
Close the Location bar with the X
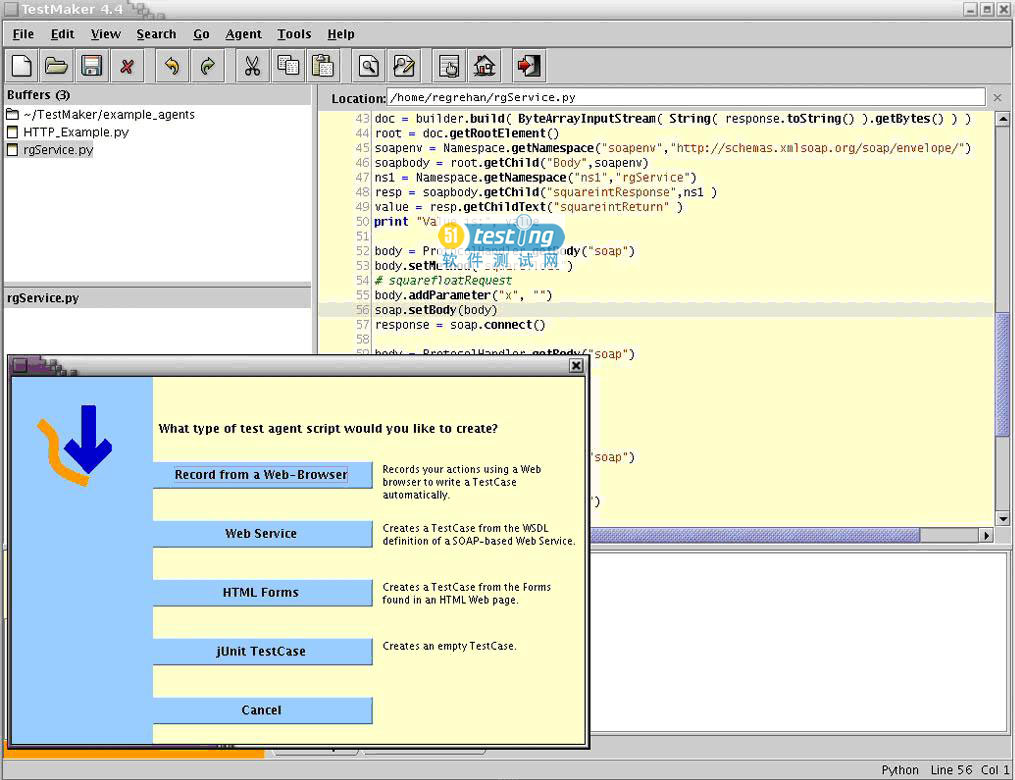coord(998,97)
